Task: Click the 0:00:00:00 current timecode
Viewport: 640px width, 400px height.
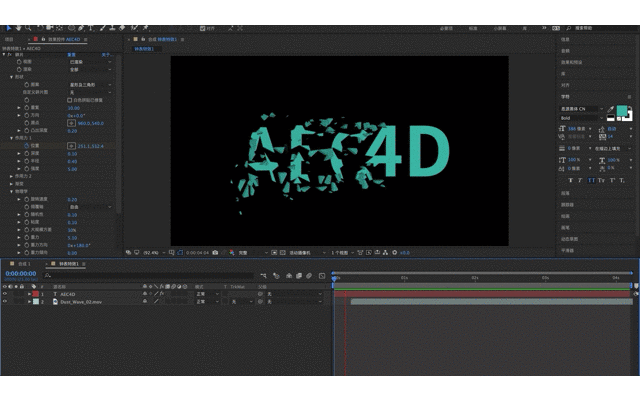Action: pyautogui.click(x=21, y=273)
